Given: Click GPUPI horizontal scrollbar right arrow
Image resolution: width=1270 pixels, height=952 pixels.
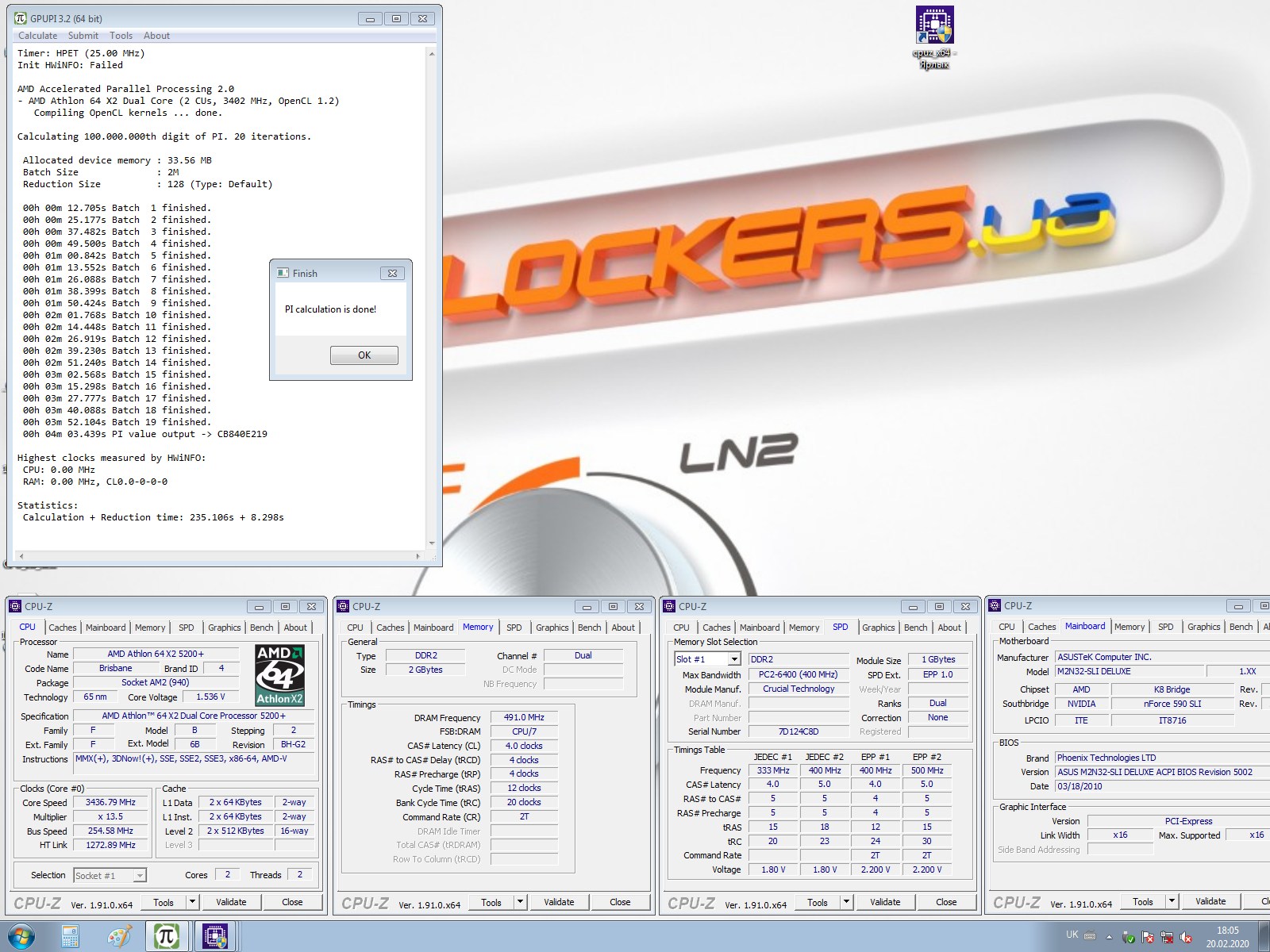Looking at the screenshot, I should coord(418,556).
